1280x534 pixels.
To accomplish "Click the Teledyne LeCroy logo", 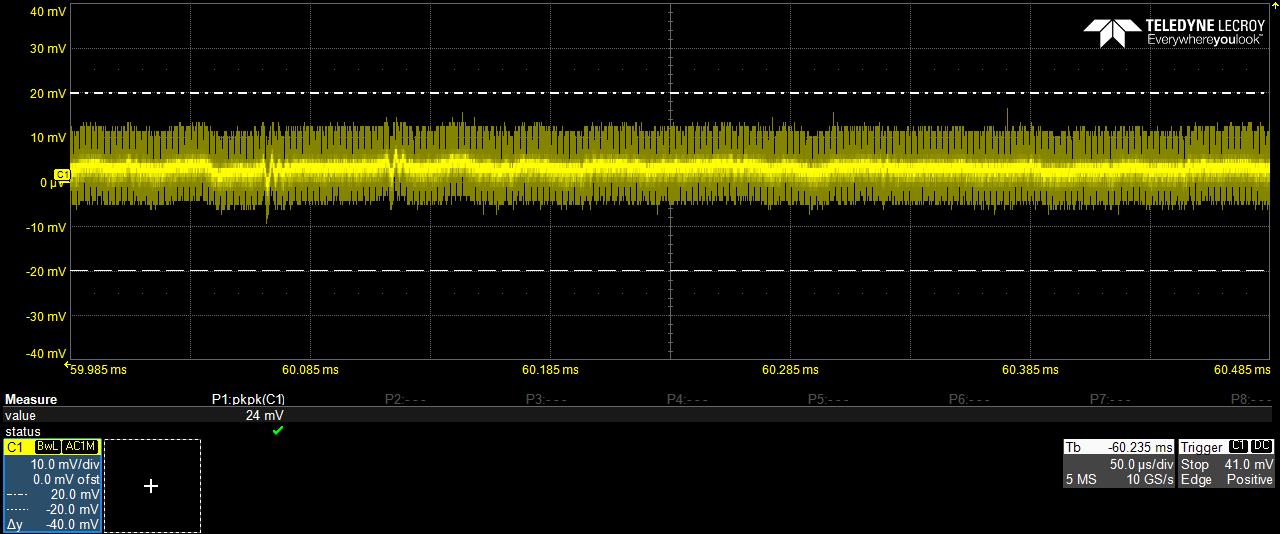I will coord(1173,32).
